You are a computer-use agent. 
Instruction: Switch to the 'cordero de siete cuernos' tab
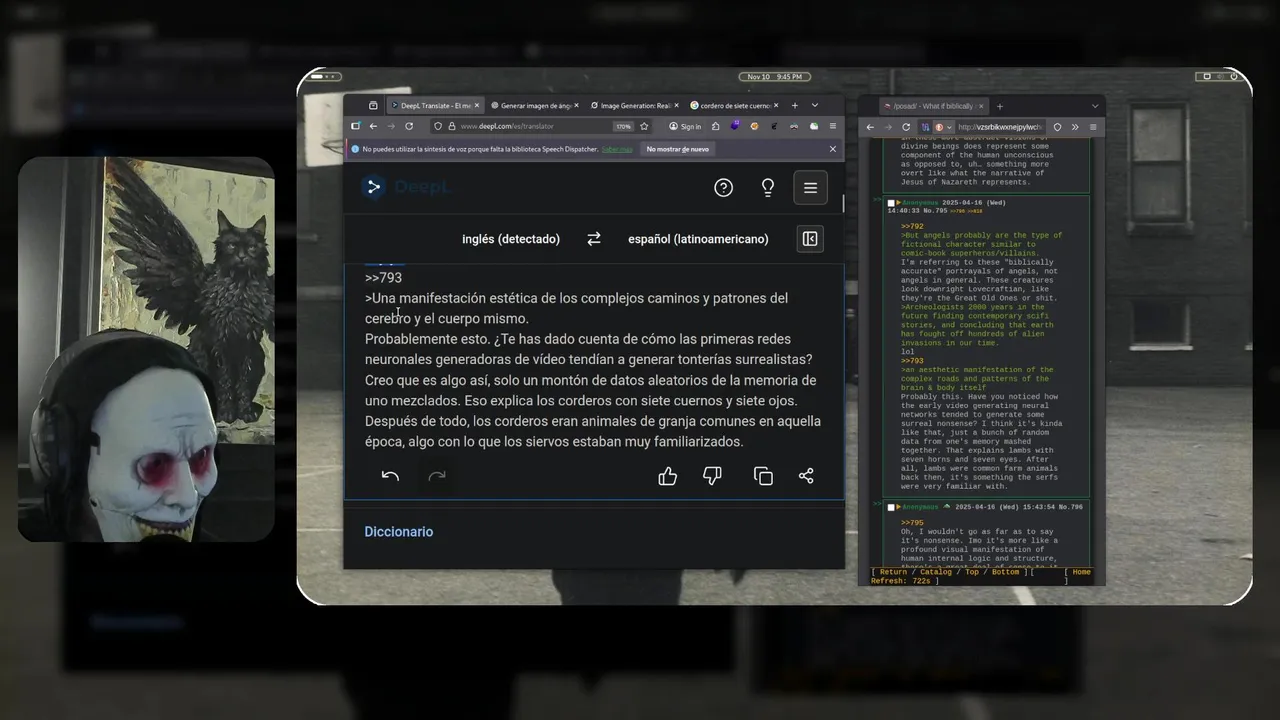733,105
